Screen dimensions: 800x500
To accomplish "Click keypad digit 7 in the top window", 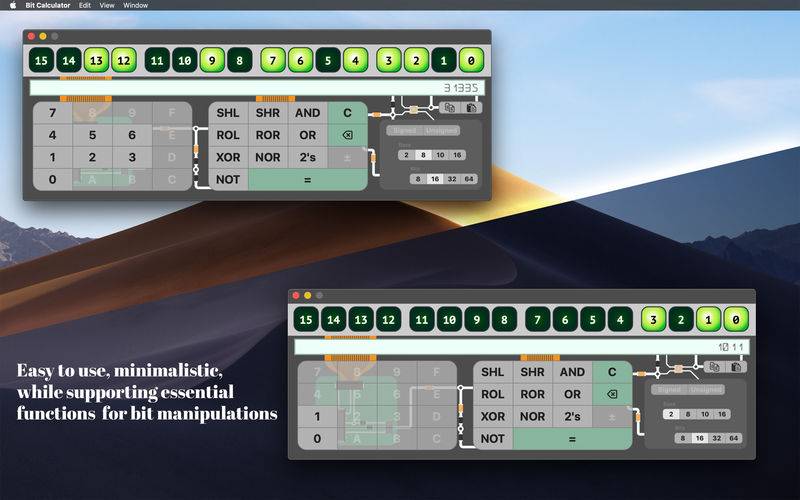I will pyautogui.click(x=53, y=113).
